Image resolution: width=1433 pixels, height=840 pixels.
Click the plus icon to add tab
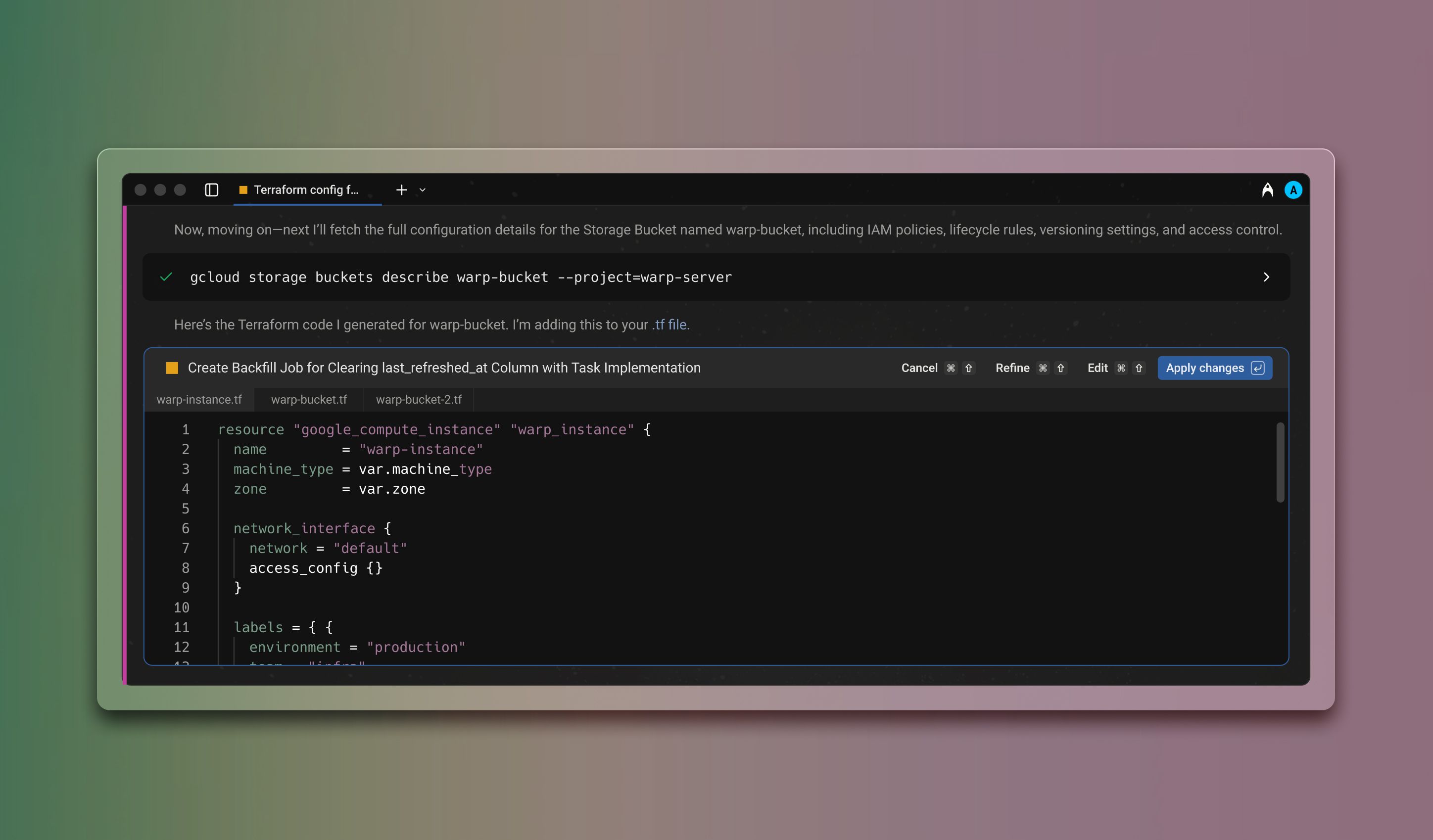click(x=401, y=190)
